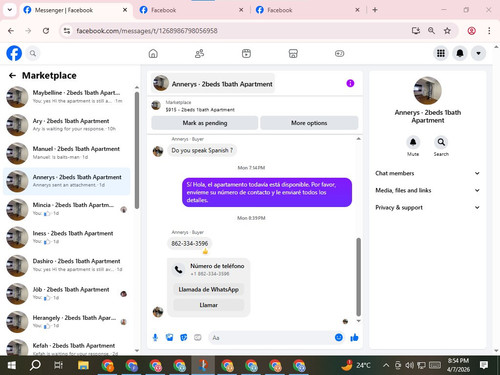Open Dashiro 2beds 1bath Apartment conversation
The height and width of the screenshot is (375, 500).
[67, 265]
